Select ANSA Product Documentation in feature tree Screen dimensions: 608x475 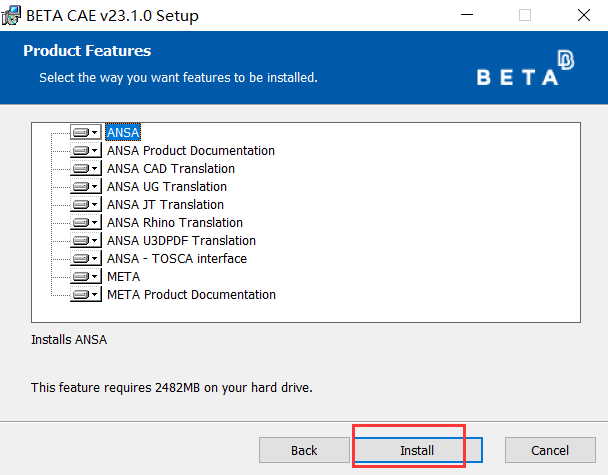191,150
